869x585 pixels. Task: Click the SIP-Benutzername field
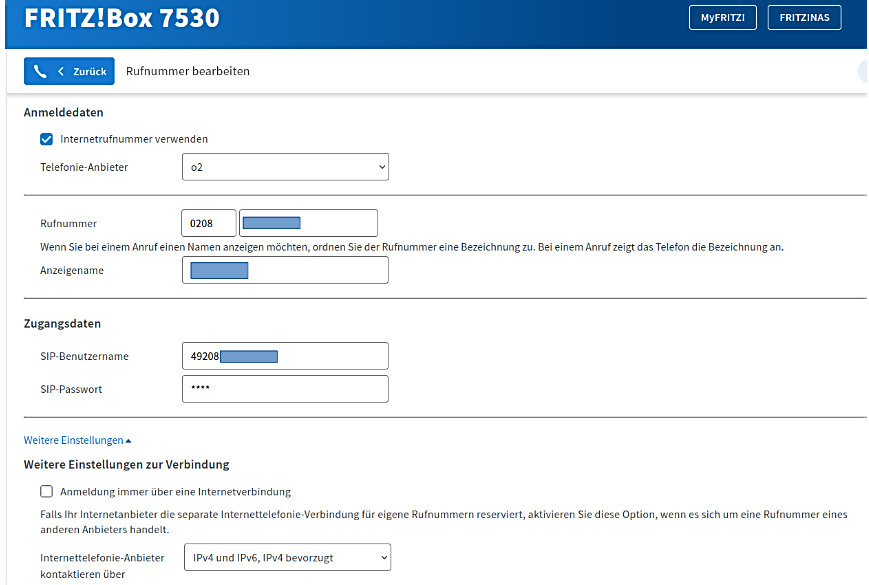click(285, 356)
